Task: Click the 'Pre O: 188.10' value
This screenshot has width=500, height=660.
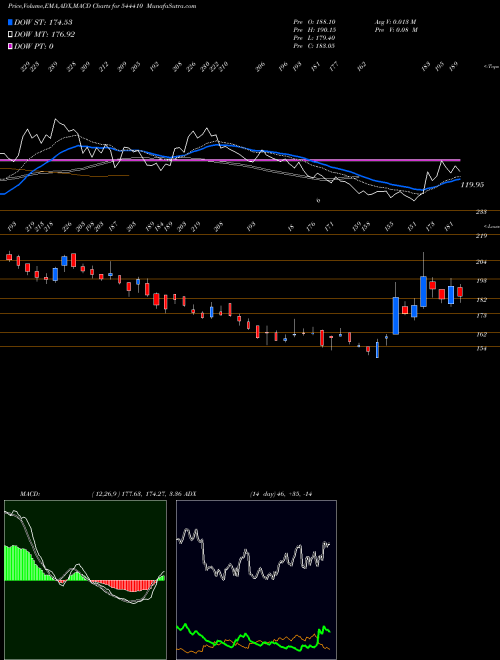Action: [314, 22]
